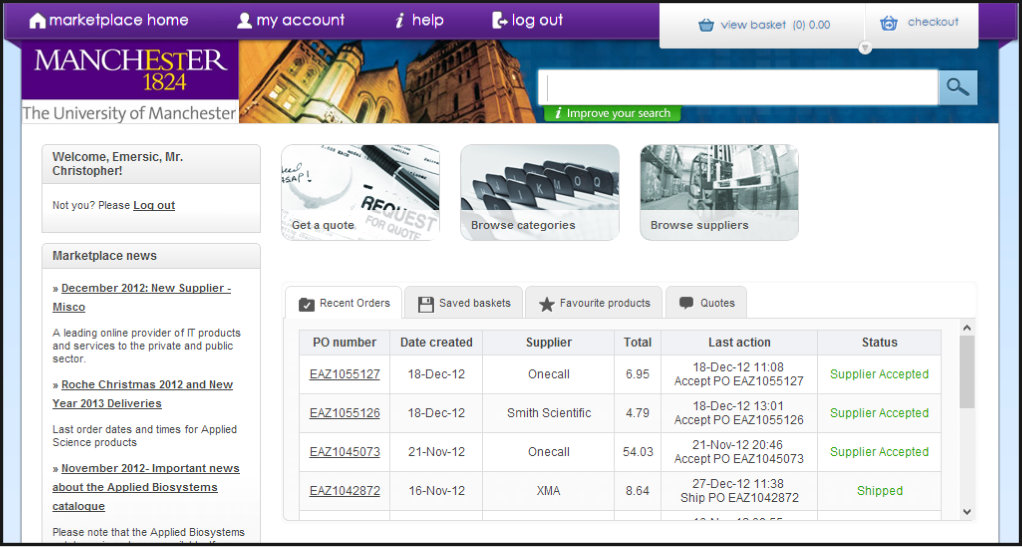Screen dimensions: 1022x547
Task: Click Smith Scientific supplier cell
Action: 549,413
